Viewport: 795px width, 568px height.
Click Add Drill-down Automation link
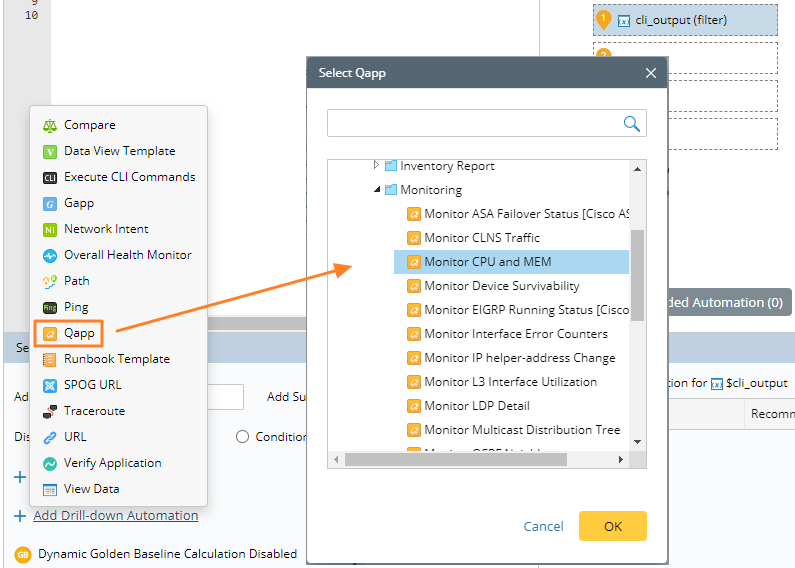point(115,516)
